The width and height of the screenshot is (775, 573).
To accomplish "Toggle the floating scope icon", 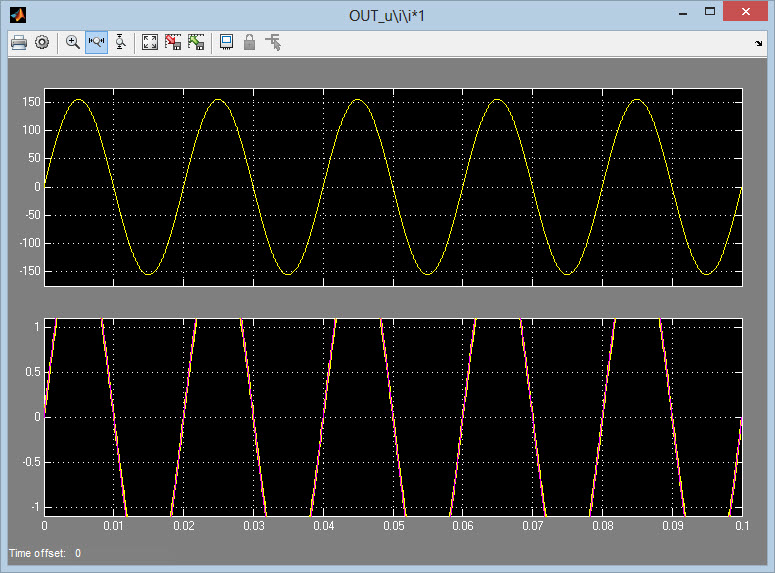I will coord(226,43).
